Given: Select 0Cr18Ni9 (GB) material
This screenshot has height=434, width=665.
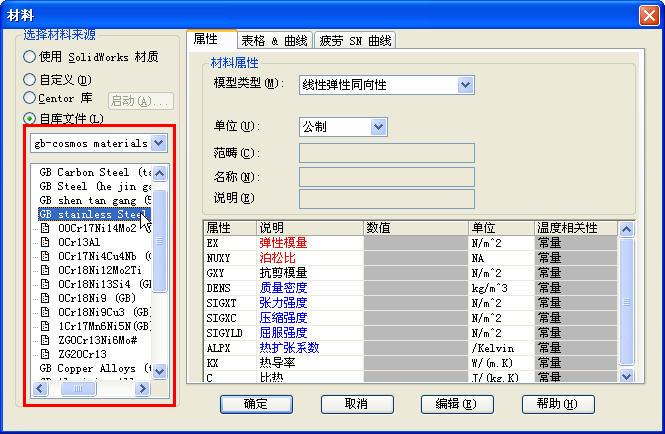Looking at the screenshot, I should pyautogui.click(x=97, y=298).
